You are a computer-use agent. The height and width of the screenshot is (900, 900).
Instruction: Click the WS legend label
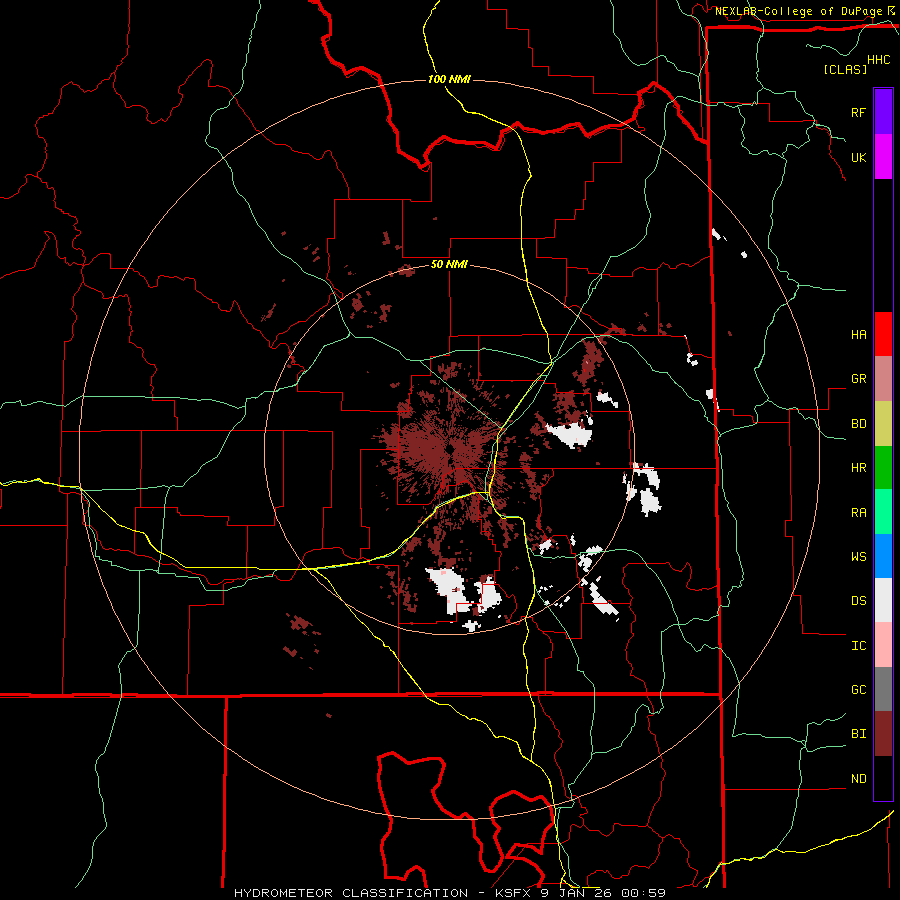click(858, 557)
